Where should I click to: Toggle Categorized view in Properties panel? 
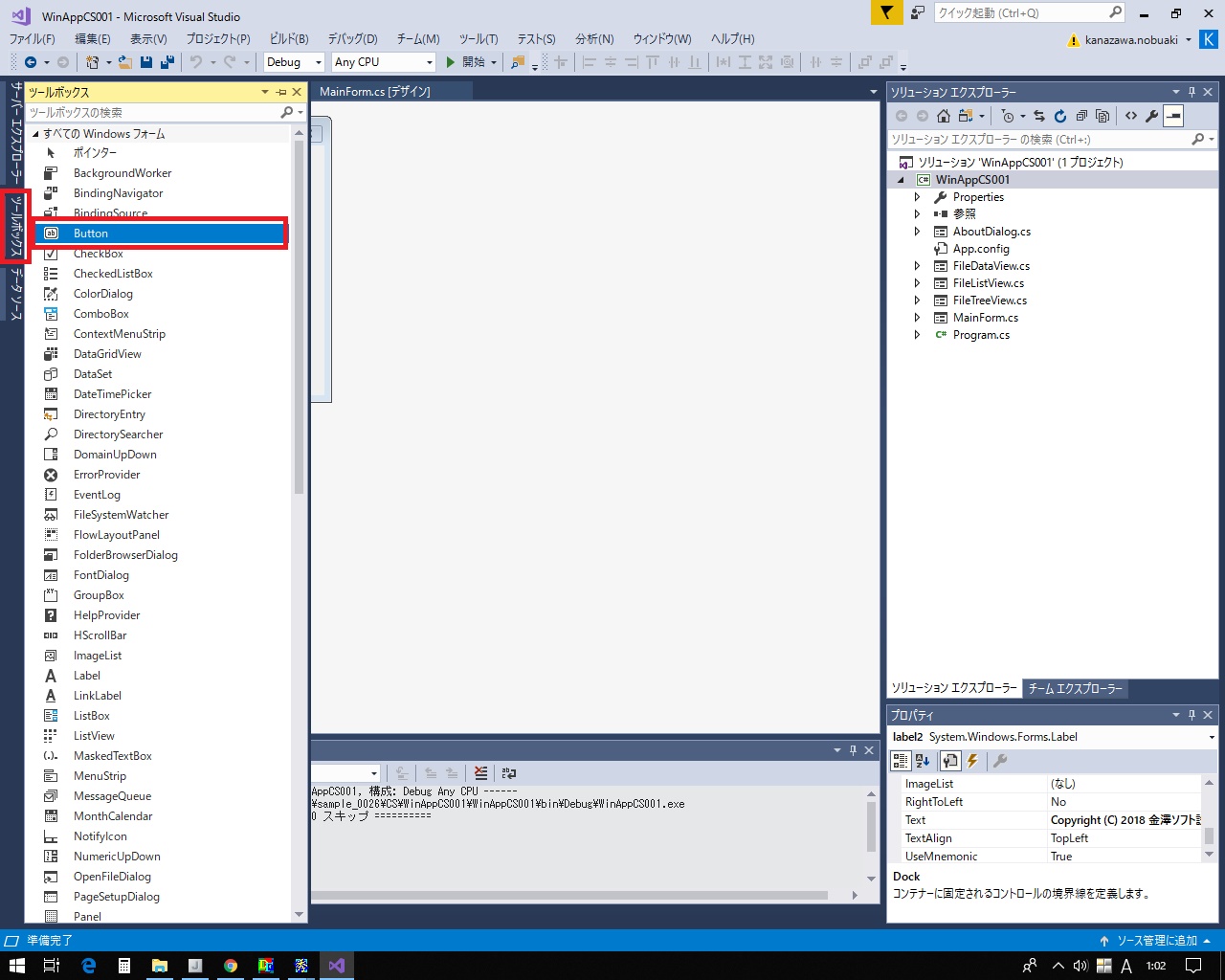pyautogui.click(x=901, y=761)
